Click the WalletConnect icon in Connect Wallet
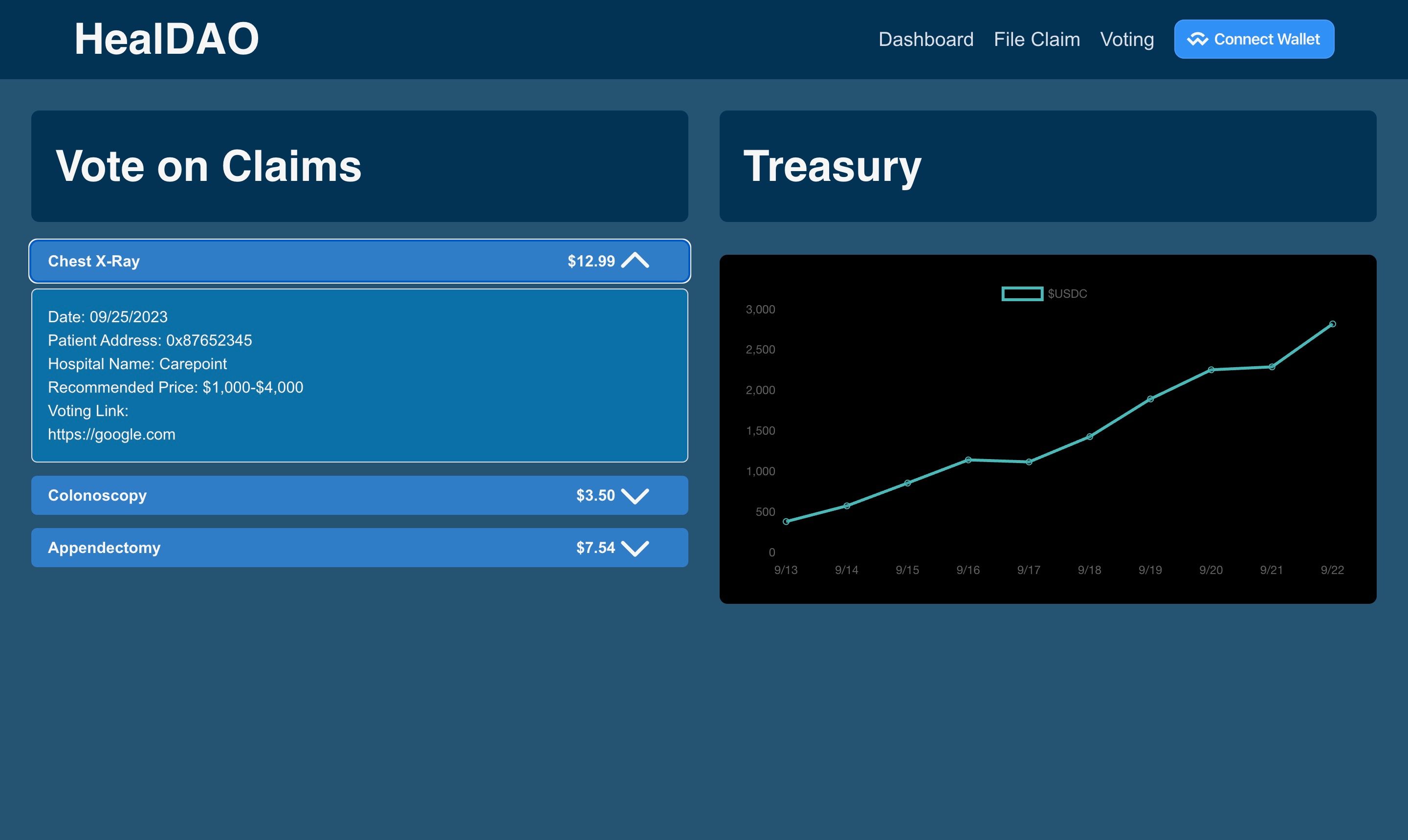The width and height of the screenshot is (1408, 840). [1197, 39]
